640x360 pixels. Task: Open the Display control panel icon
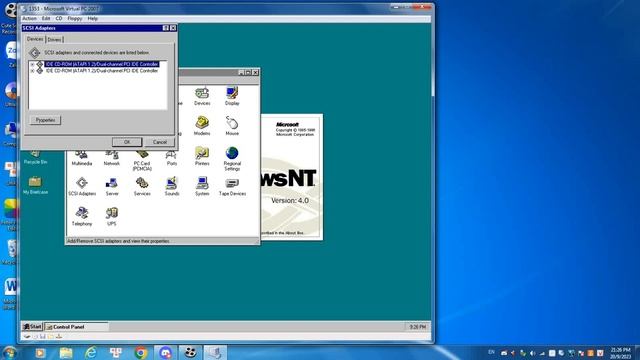(x=232, y=96)
